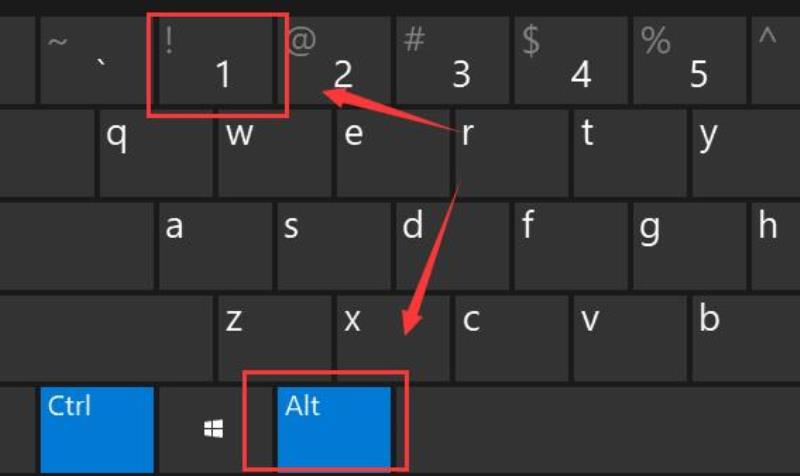This screenshot has width=800, height=476.
Task: Toggle the blue Ctrl key
Action: pyautogui.click(x=97, y=430)
